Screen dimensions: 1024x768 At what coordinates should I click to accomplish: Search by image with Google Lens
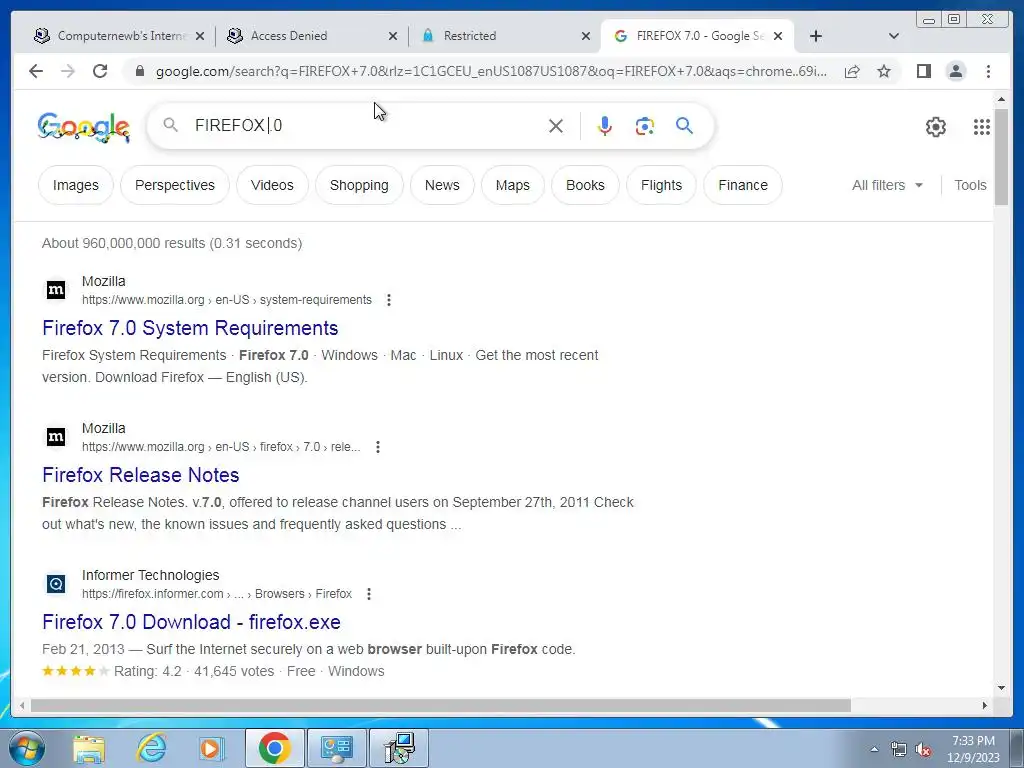point(645,125)
